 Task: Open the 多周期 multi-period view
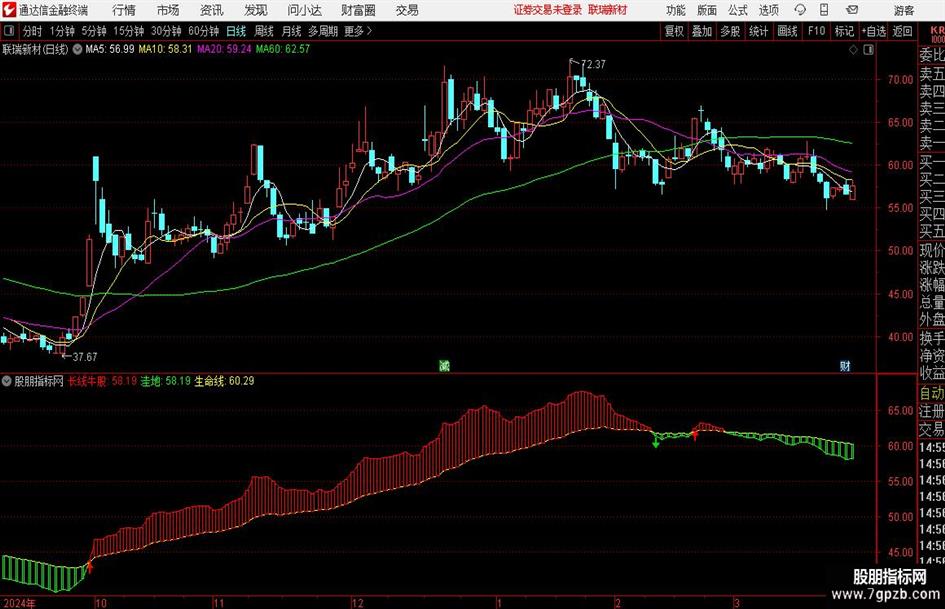pyautogui.click(x=323, y=31)
